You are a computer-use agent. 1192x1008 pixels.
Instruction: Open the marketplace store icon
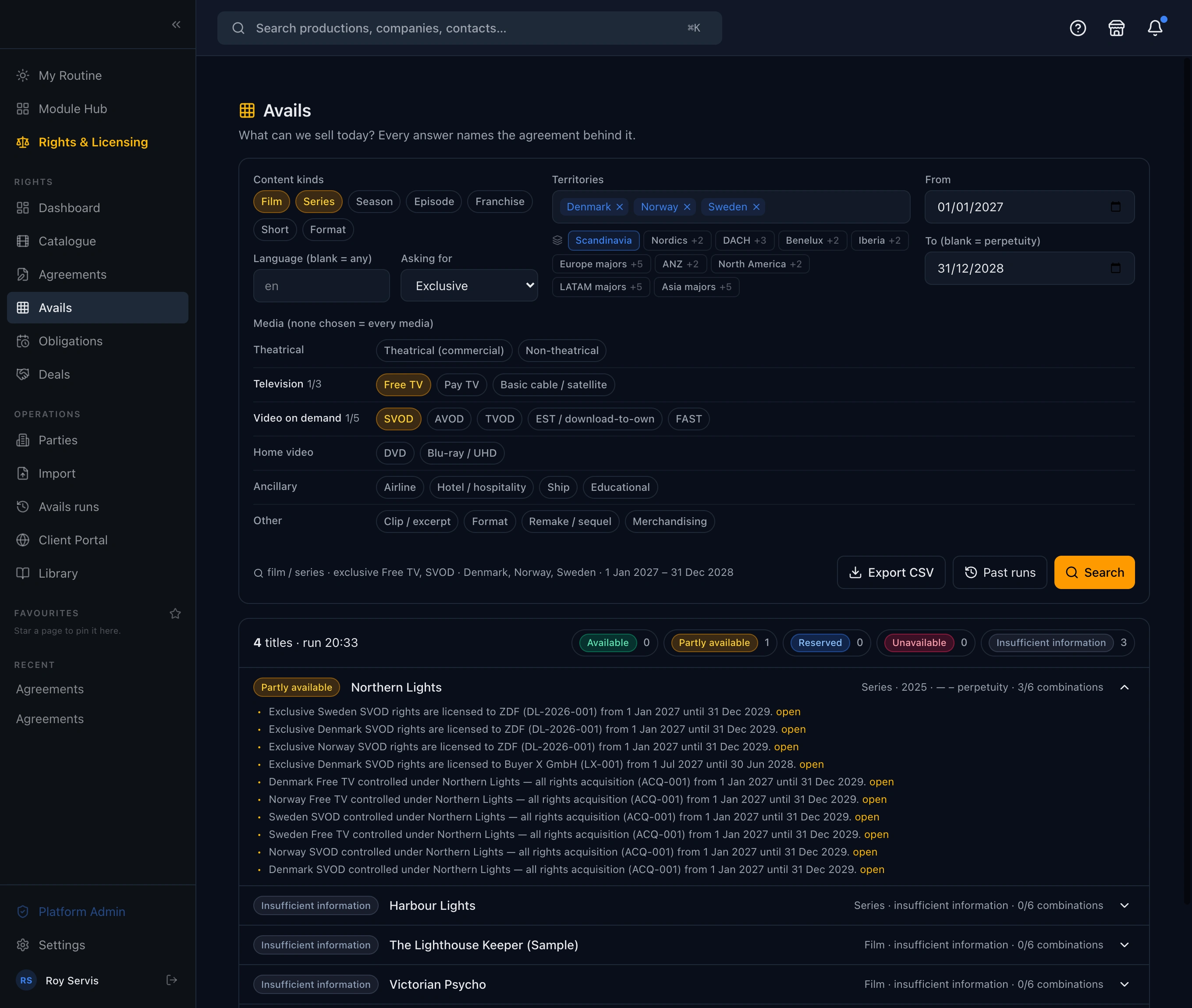(x=1116, y=28)
